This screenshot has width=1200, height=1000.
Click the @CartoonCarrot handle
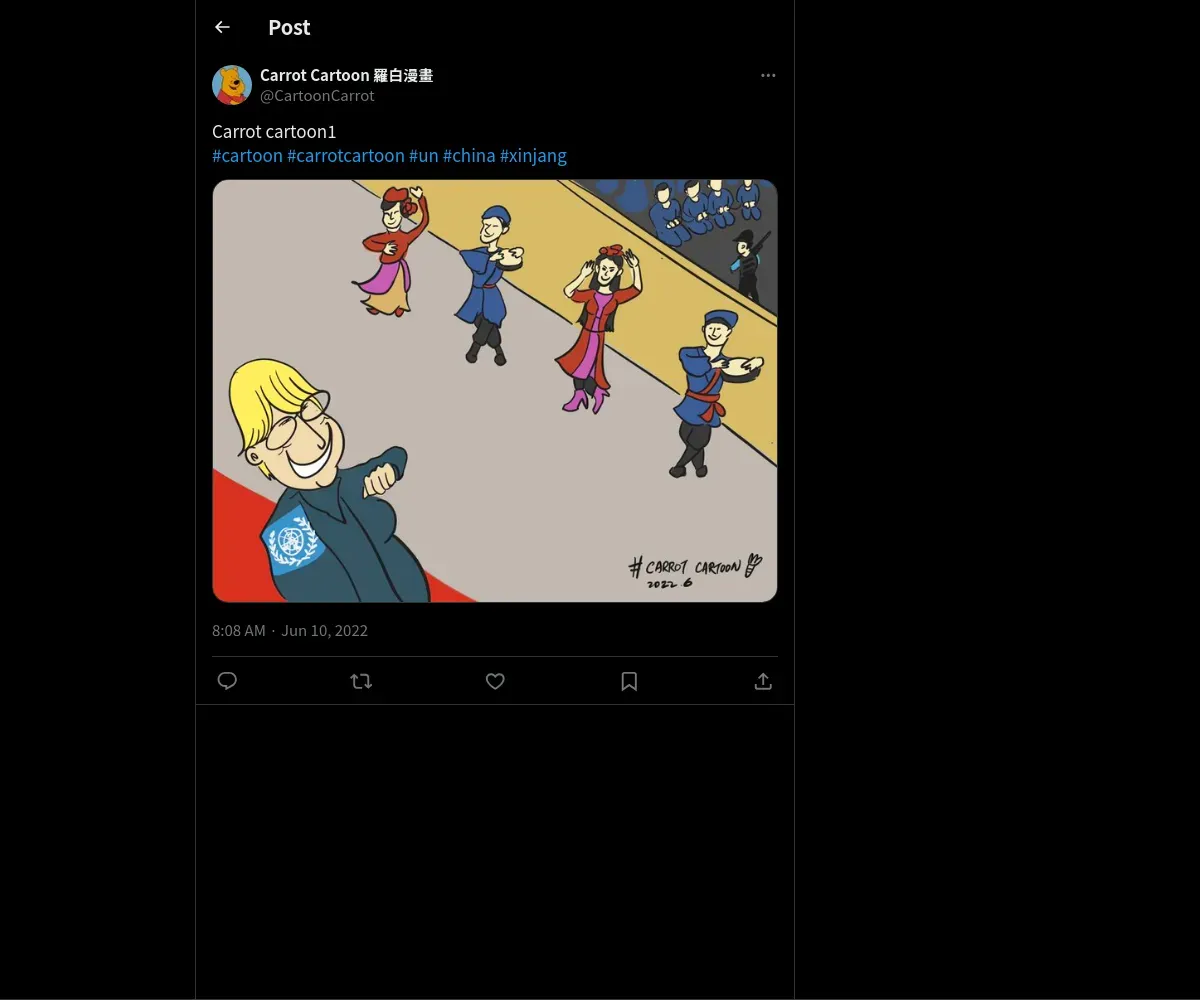click(x=317, y=96)
